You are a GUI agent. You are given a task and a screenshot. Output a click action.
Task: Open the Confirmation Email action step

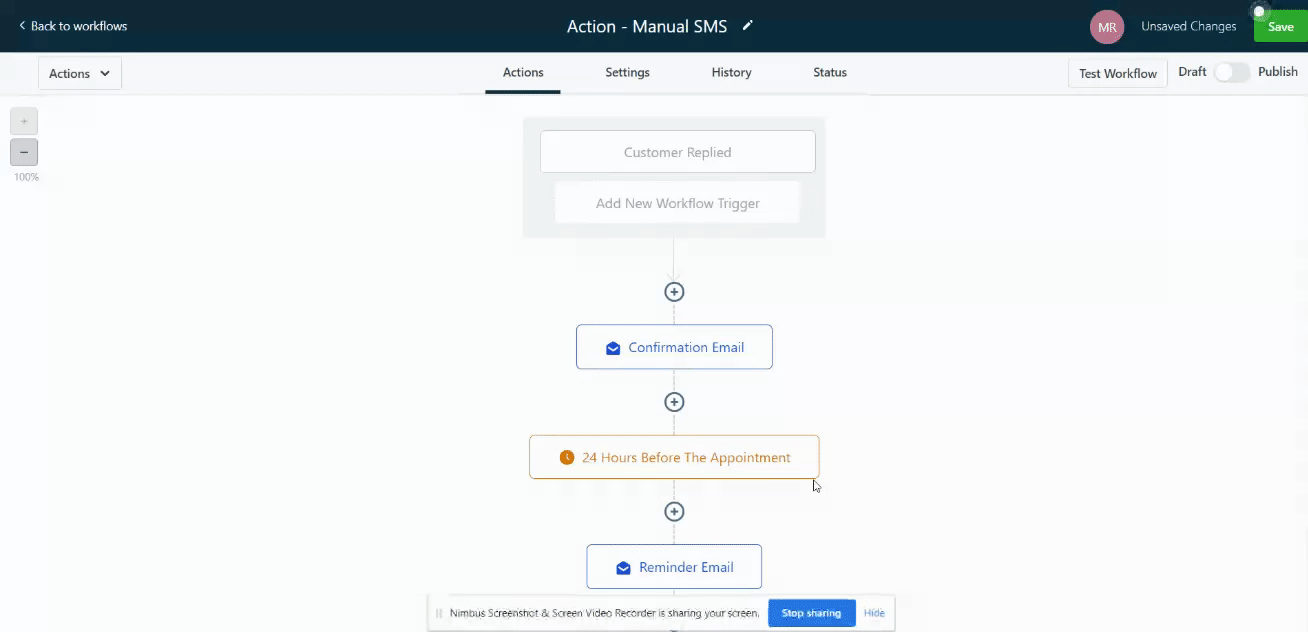(674, 347)
